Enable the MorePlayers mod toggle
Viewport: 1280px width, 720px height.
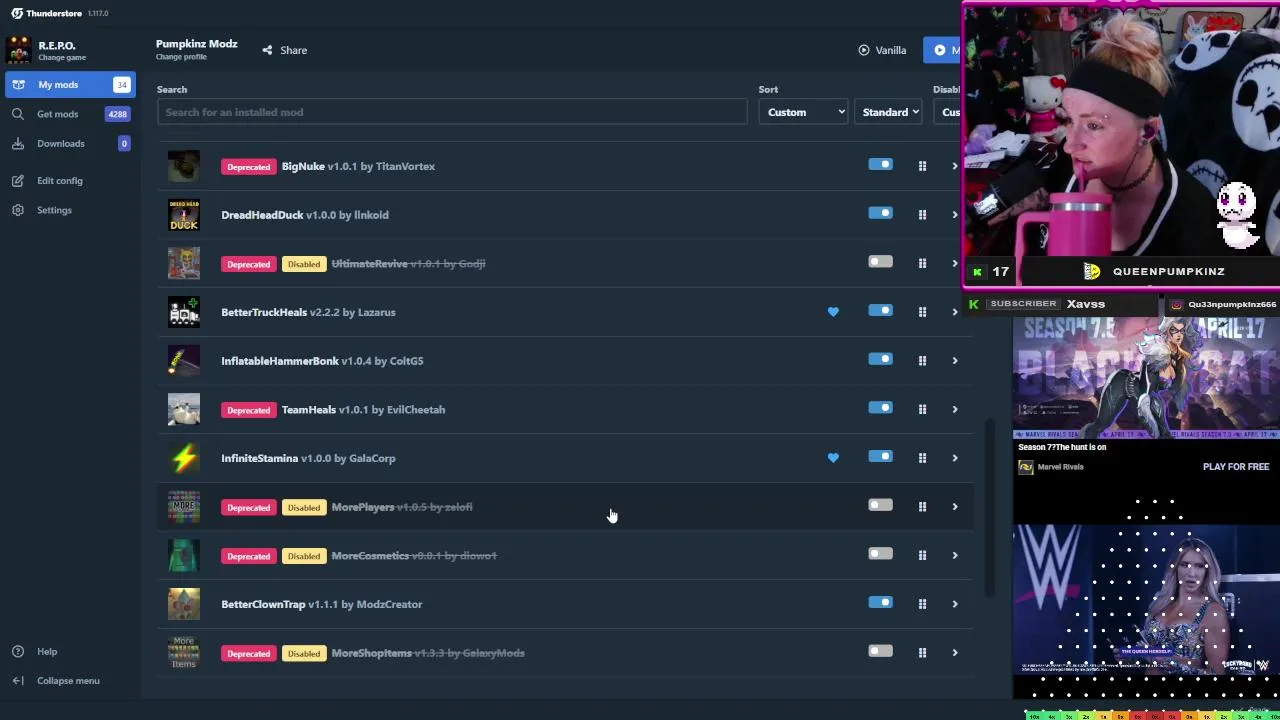tap(880, 505)
